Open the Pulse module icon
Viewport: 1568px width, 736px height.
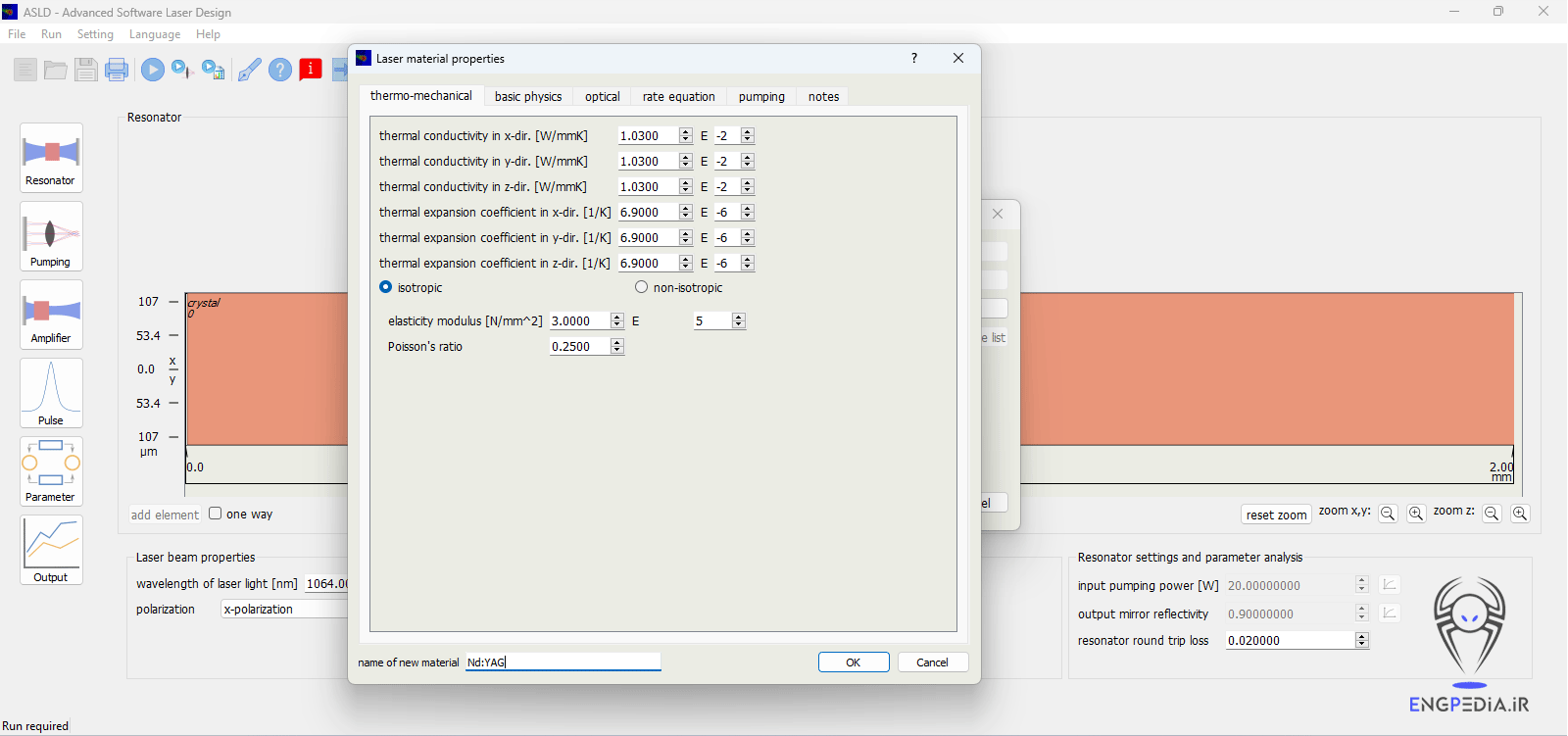[x=51, y=393]
